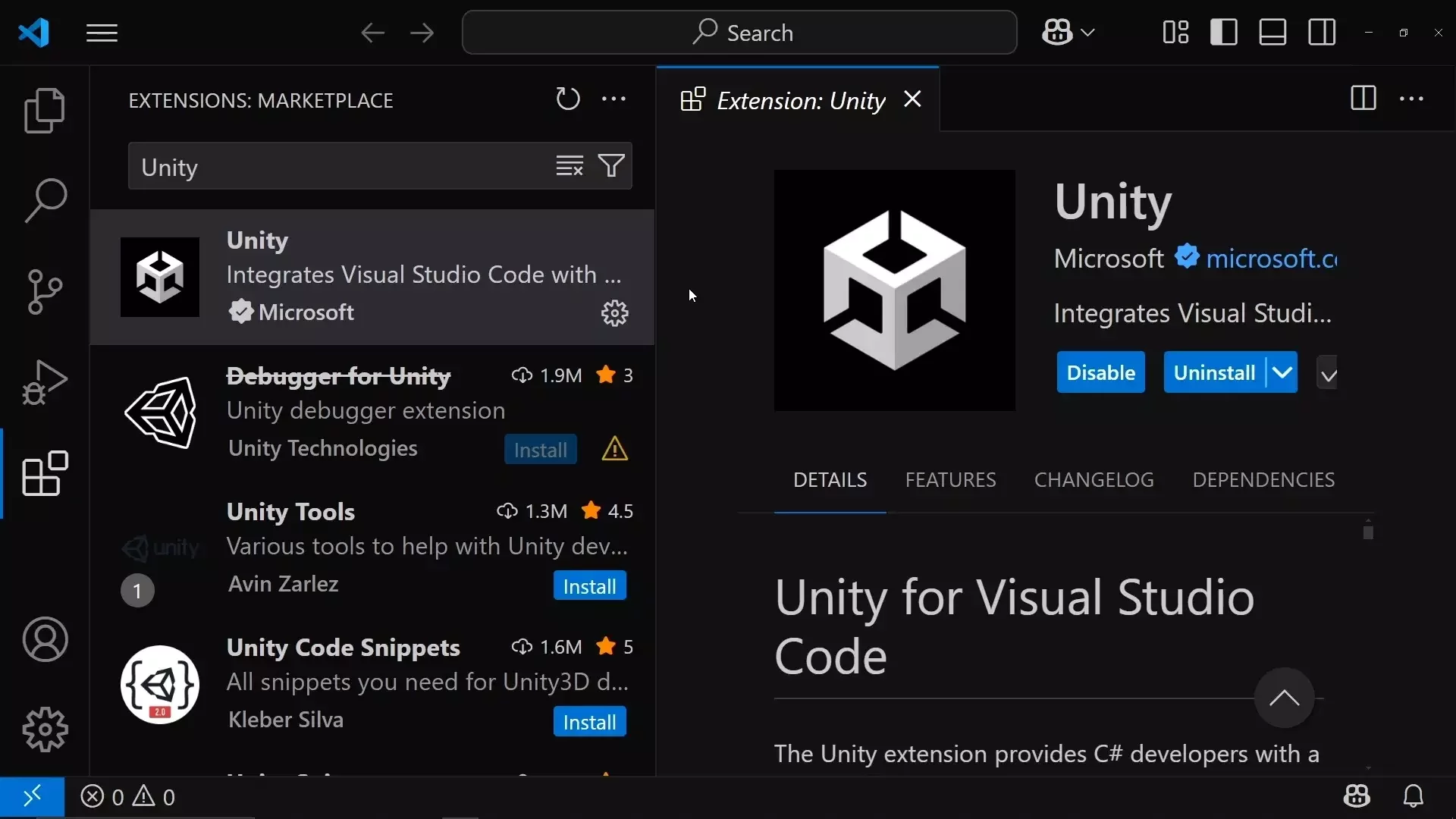
Task: Open the filter extensions menu
Action: 611,165
